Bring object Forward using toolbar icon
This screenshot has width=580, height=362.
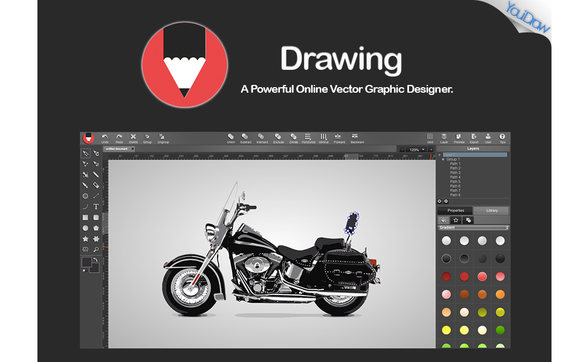[338, 137]
